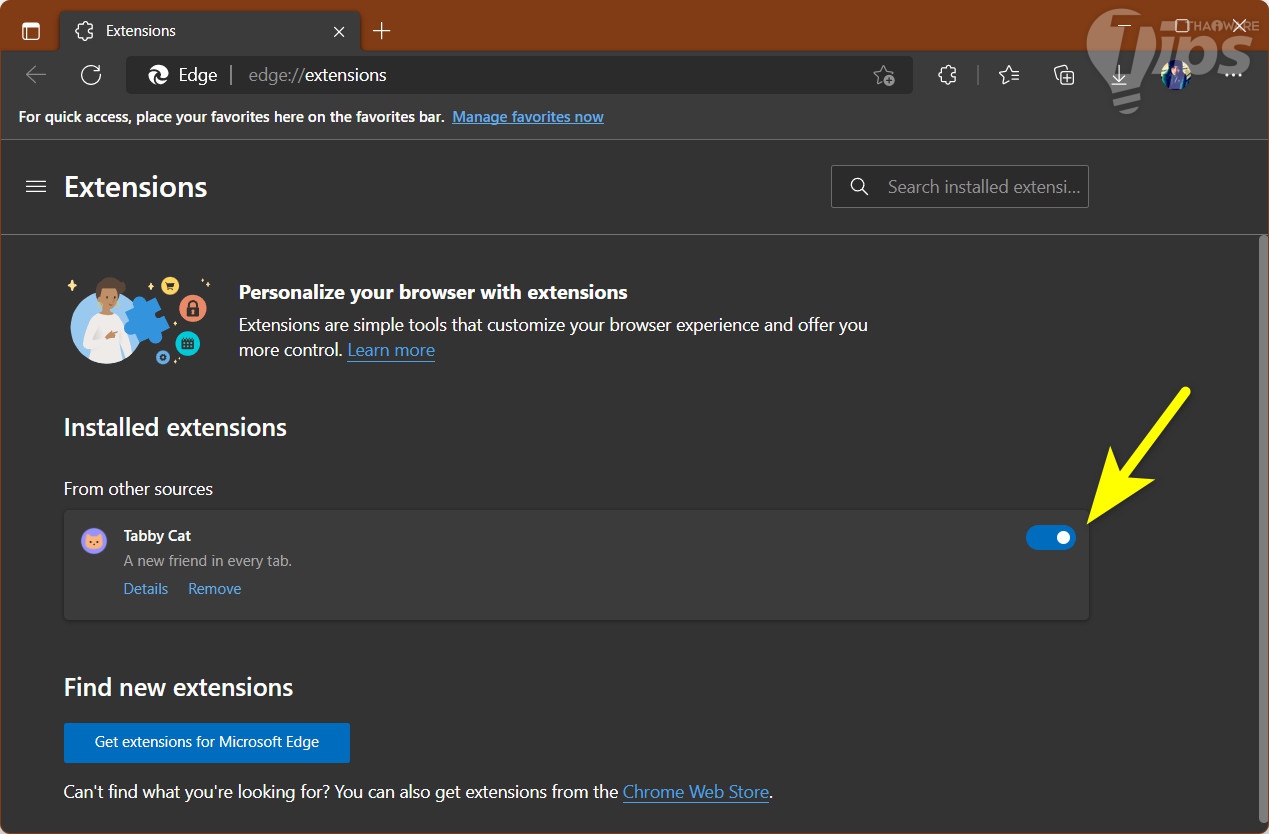This screenshot has width=1269, height=834.
Task: Open the Collections icon
Action: point(1064,75)
